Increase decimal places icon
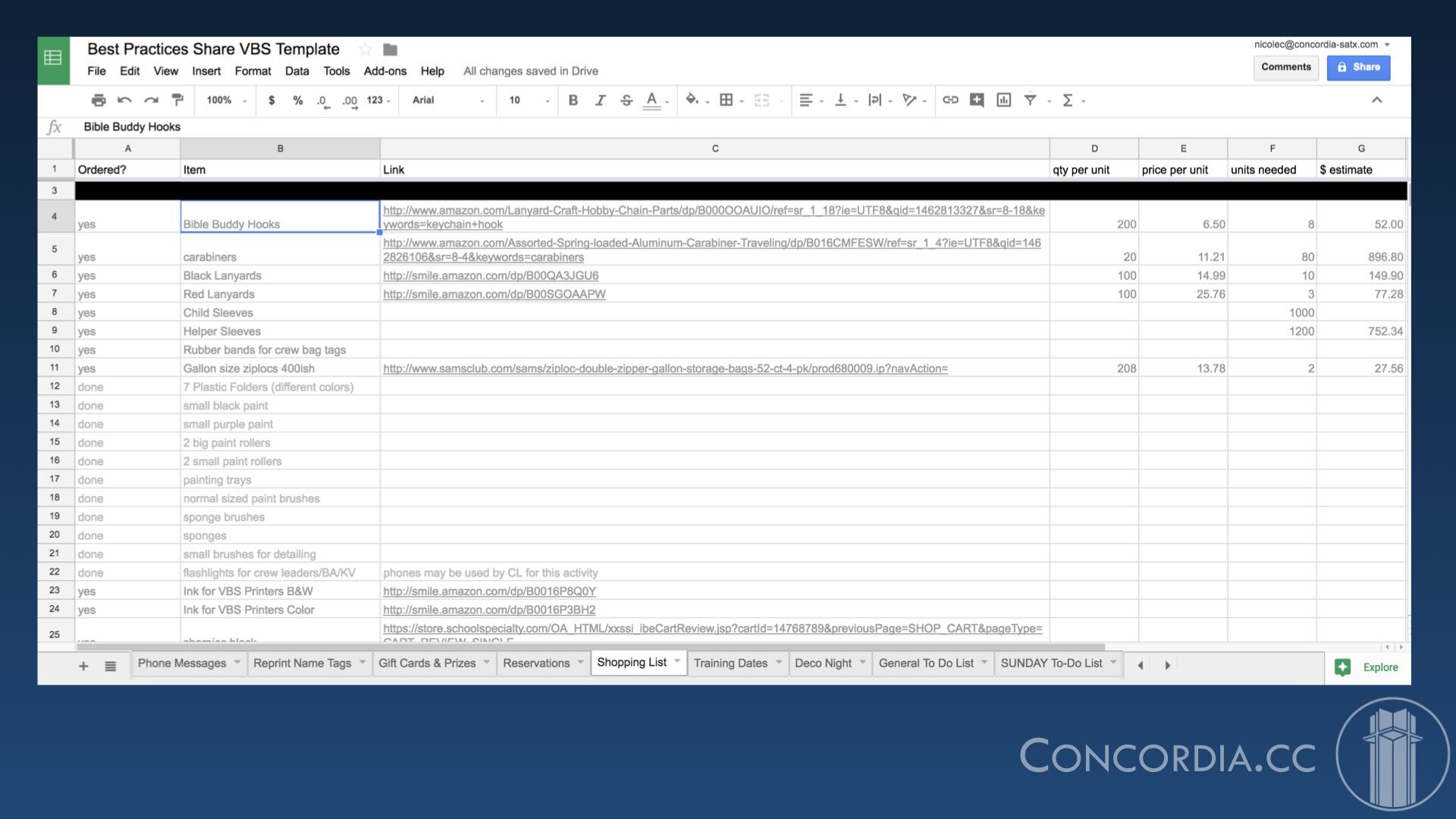The height and width of the screenshot is (819, 1456). [x=350, y=101]
